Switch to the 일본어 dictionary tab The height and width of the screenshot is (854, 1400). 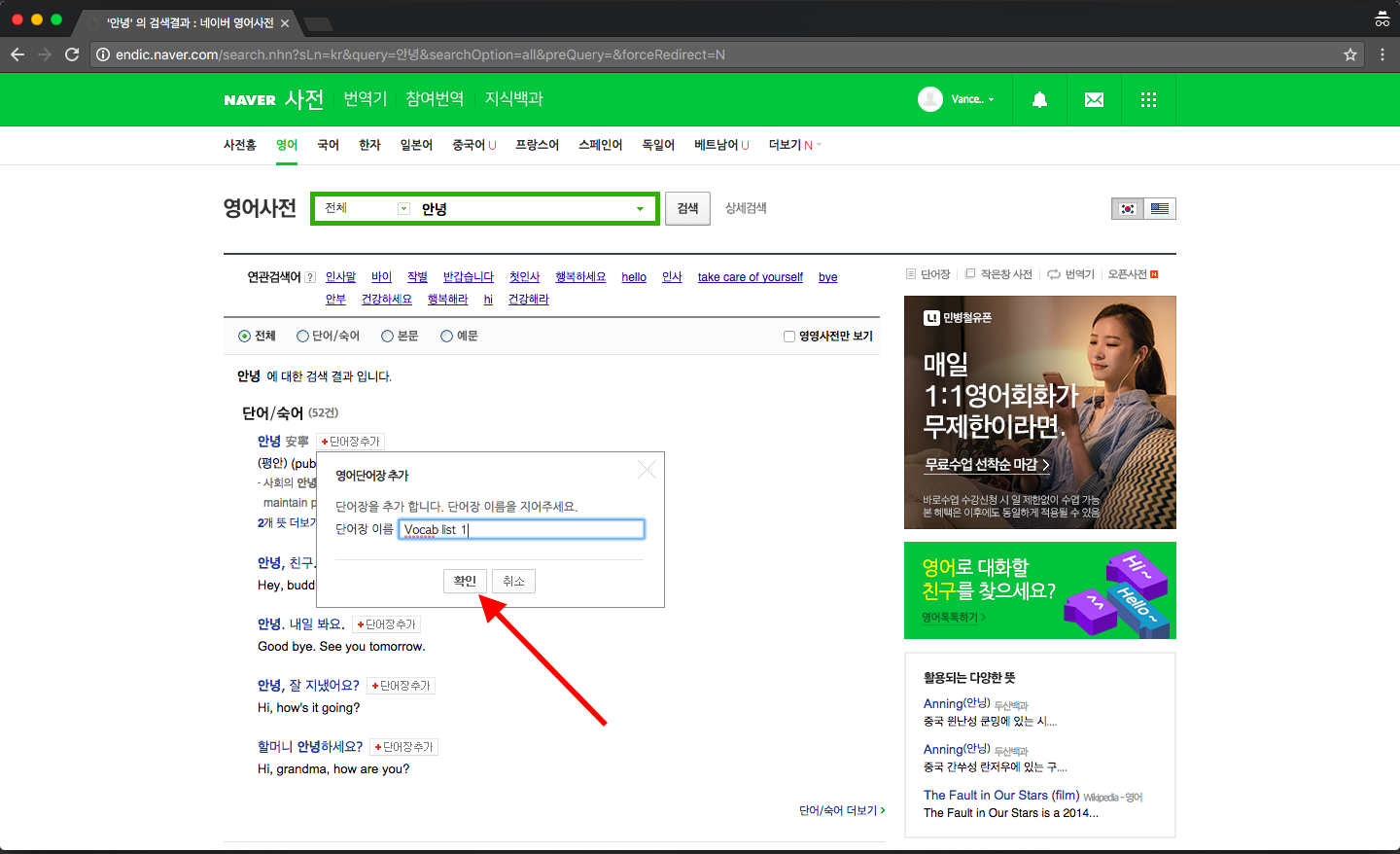tap(416, 145)
